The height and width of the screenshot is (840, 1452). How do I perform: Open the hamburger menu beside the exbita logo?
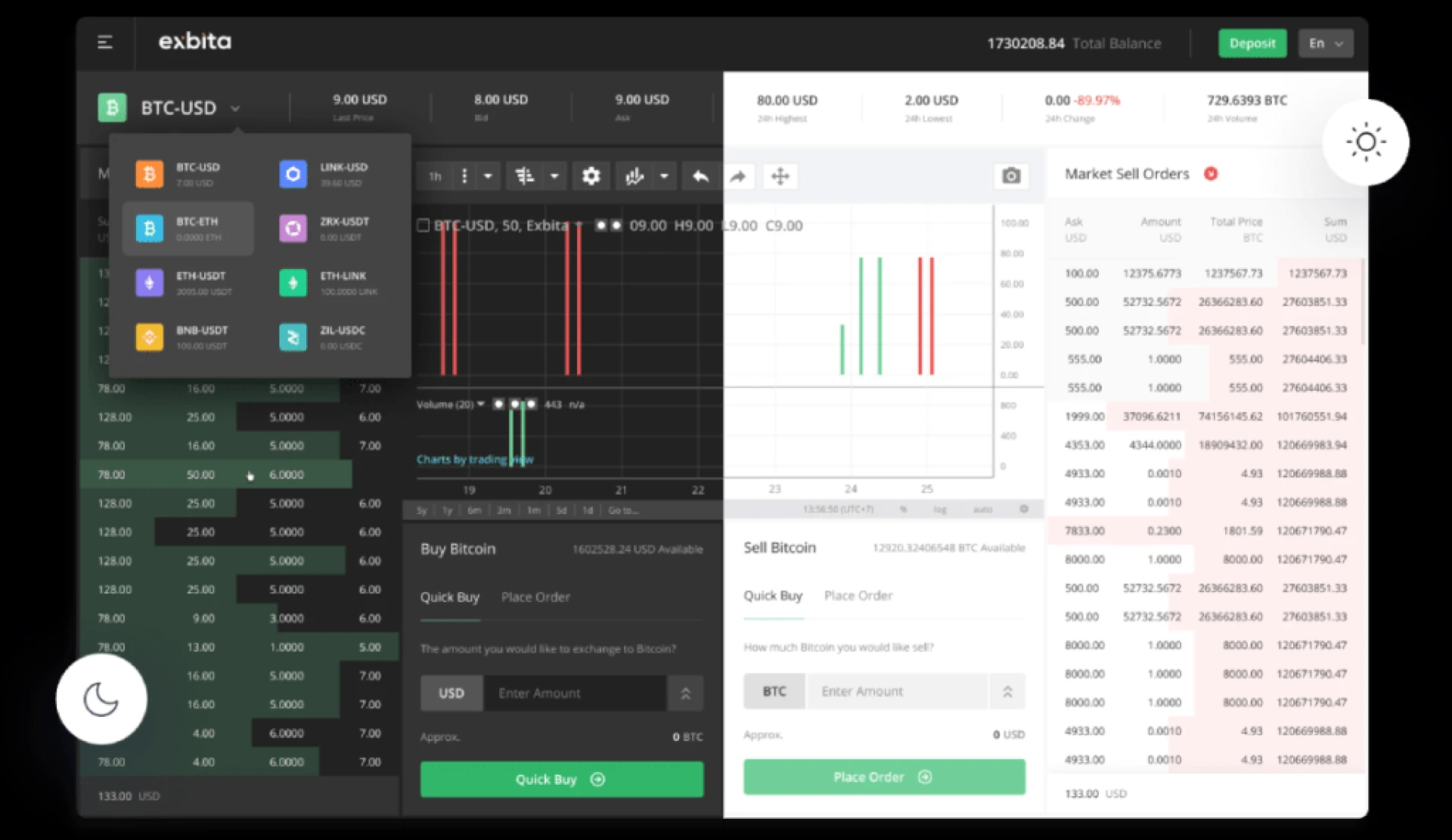105,43
